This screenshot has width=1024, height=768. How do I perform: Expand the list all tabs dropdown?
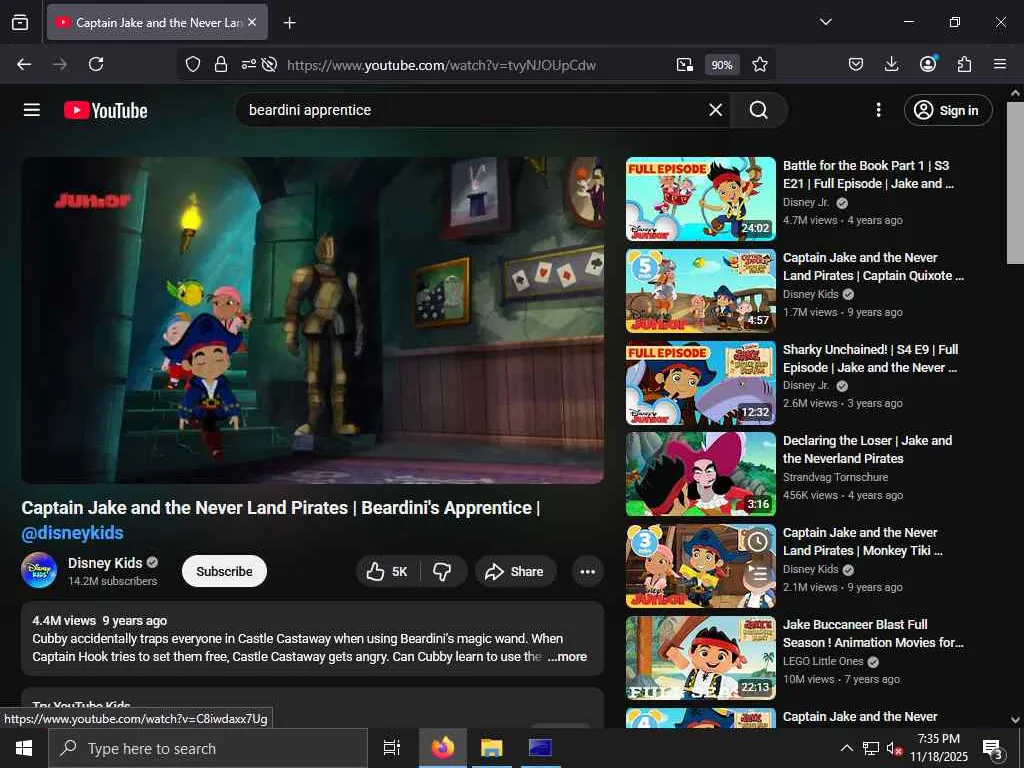click(x=826, y=22)
